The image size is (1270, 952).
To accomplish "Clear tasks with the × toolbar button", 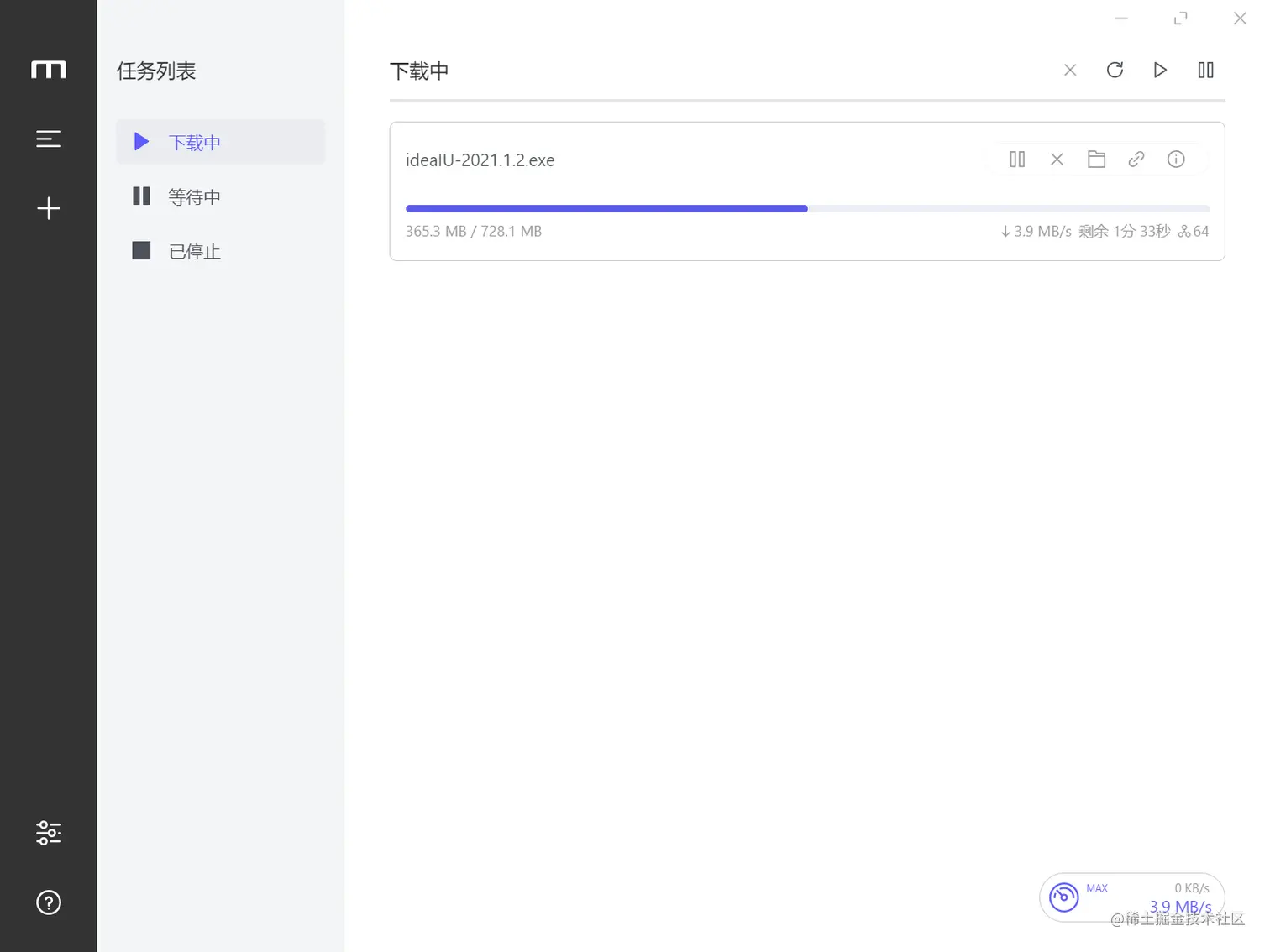I will coord(1070,70).
